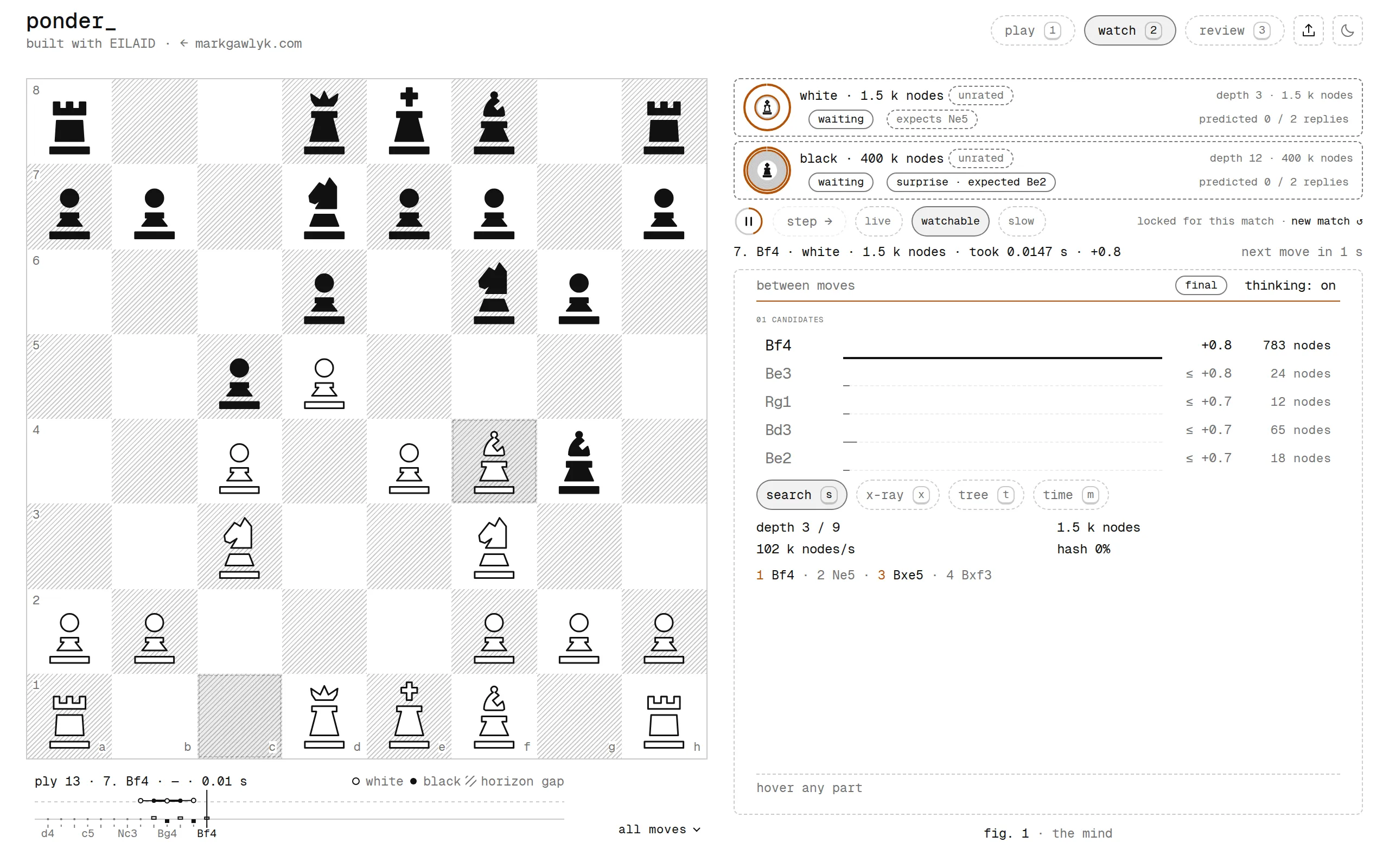Open the tree view
The height and width of the screenshot is (868, 1389).
click(x=985, y=495)
